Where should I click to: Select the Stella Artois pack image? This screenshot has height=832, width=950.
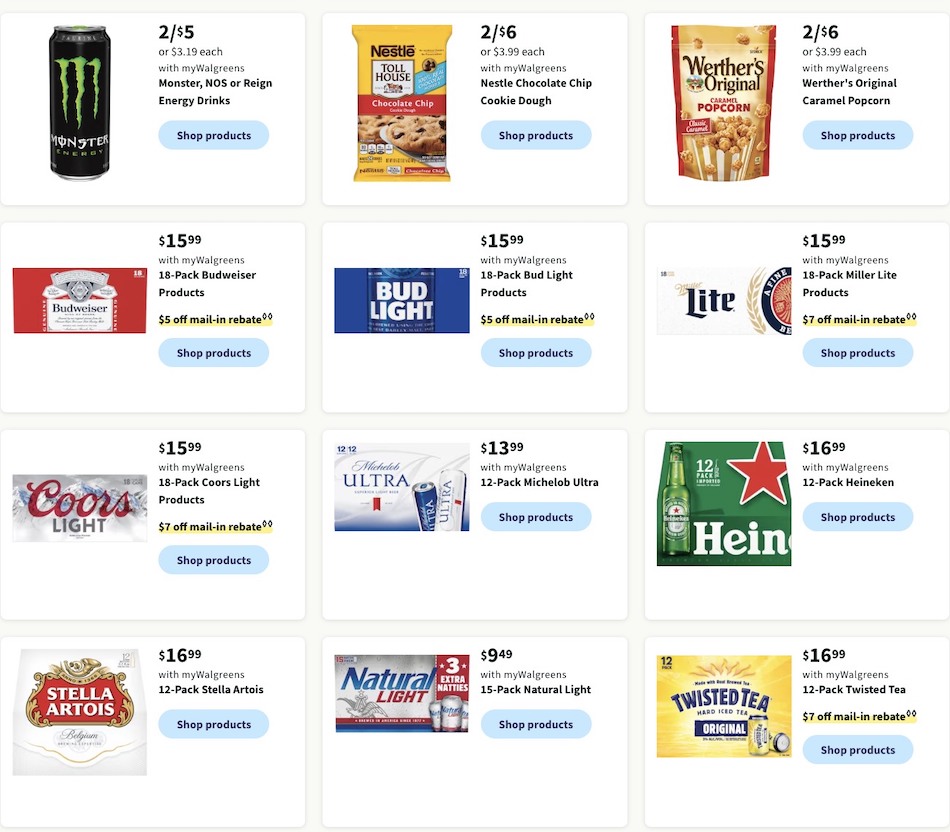coord(79,713)
